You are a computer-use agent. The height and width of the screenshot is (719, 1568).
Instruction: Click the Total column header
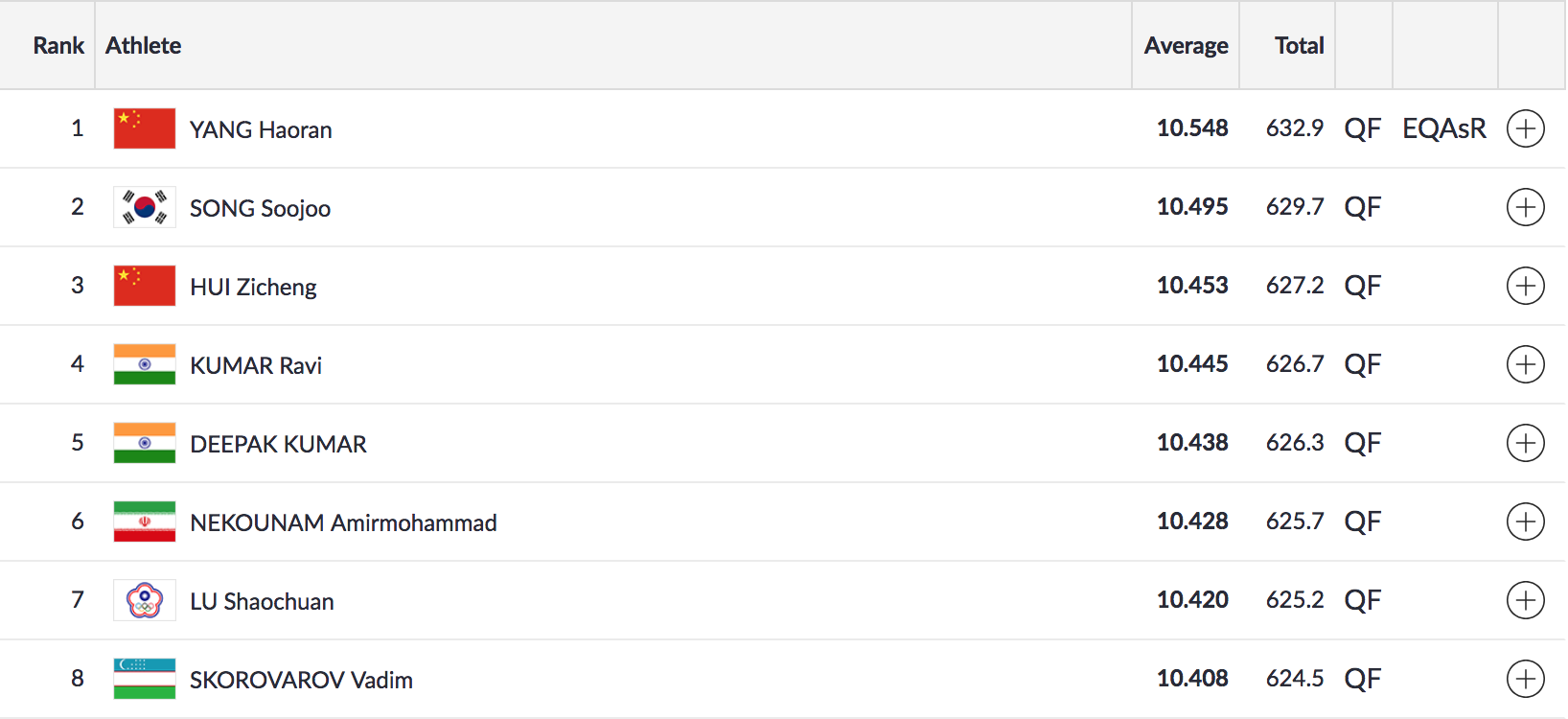coord(1299,45)
